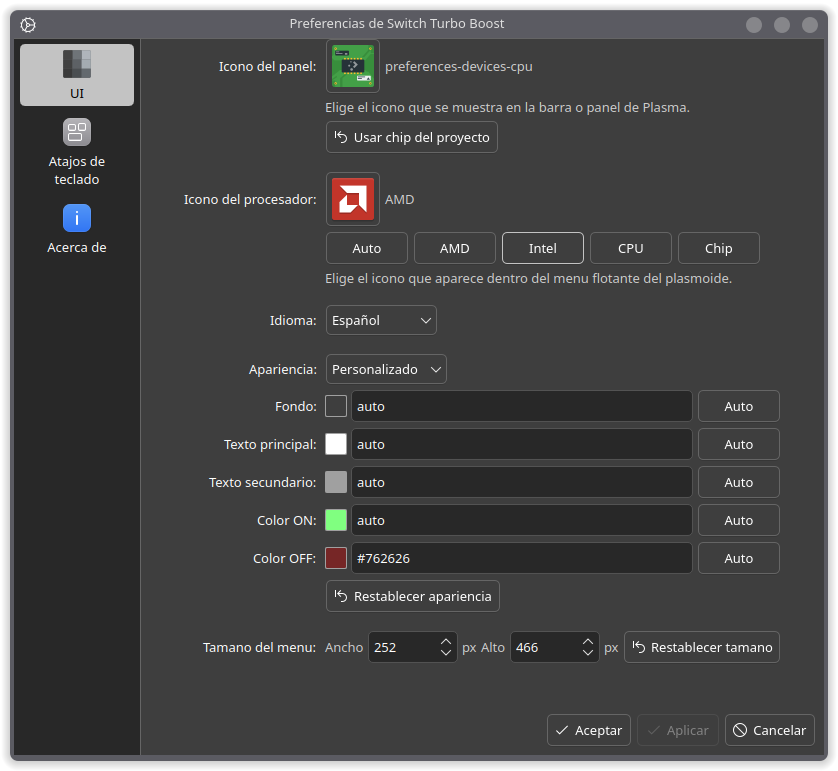Click the Aplicar button
This screenshot has width=838, height=771.
pyautogui.click(x=678, y=730)
